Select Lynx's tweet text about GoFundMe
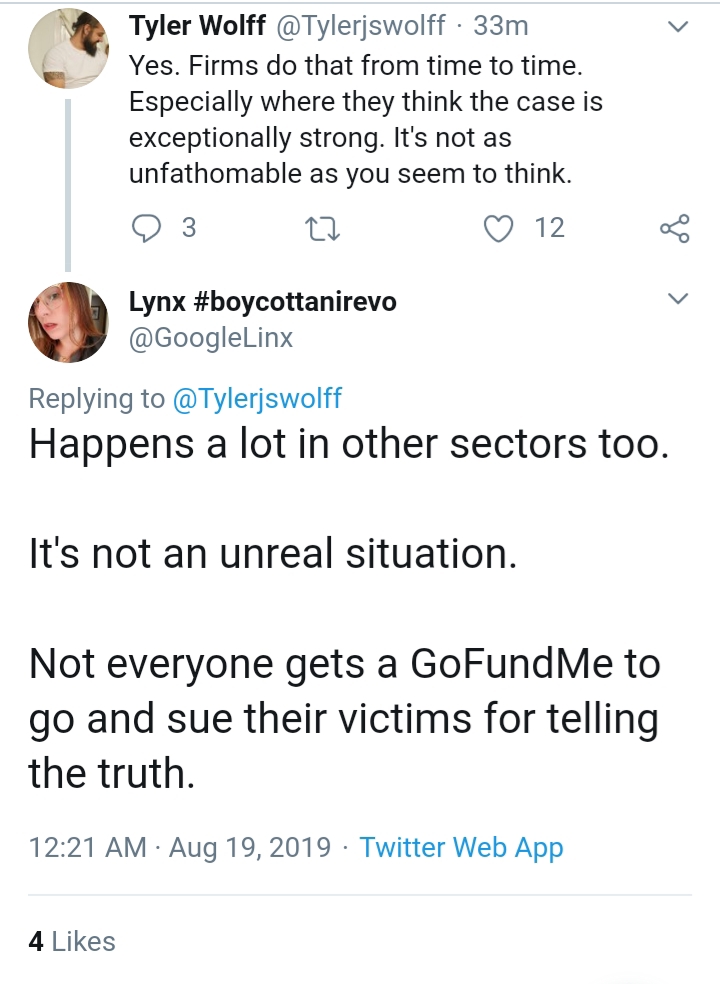Viewport: 720px width, 984px height. [345, 718]
